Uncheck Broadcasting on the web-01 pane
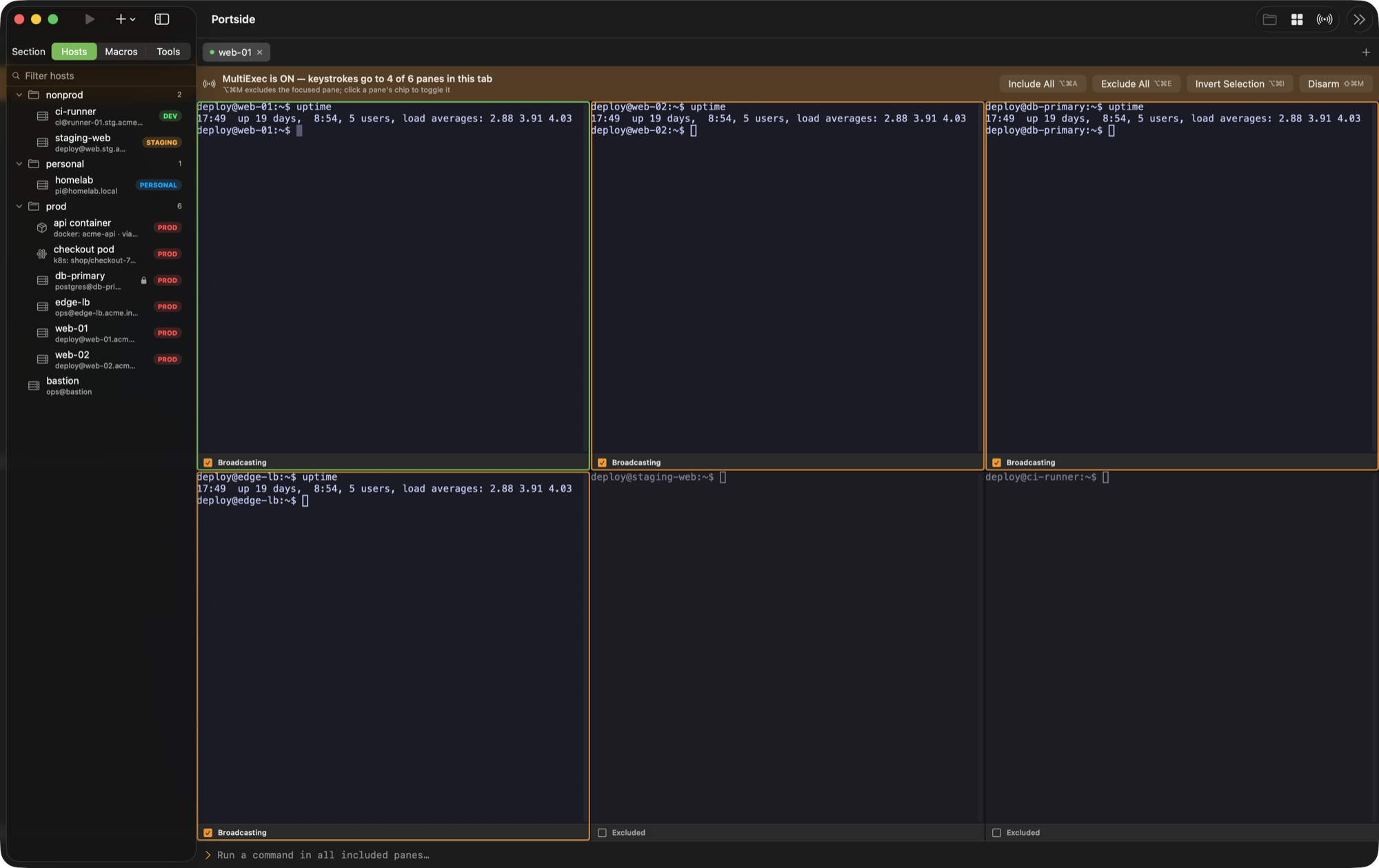 pos(208,463)
